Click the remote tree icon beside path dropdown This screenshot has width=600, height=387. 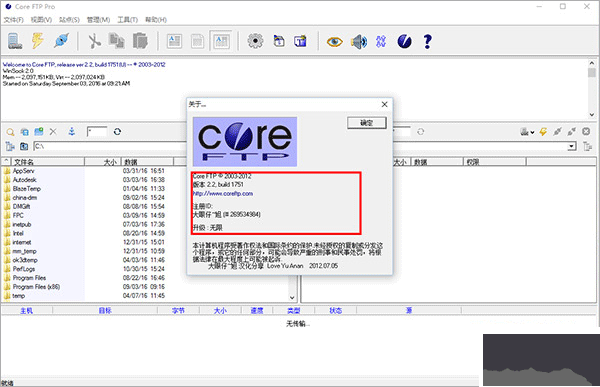point(587,146)
